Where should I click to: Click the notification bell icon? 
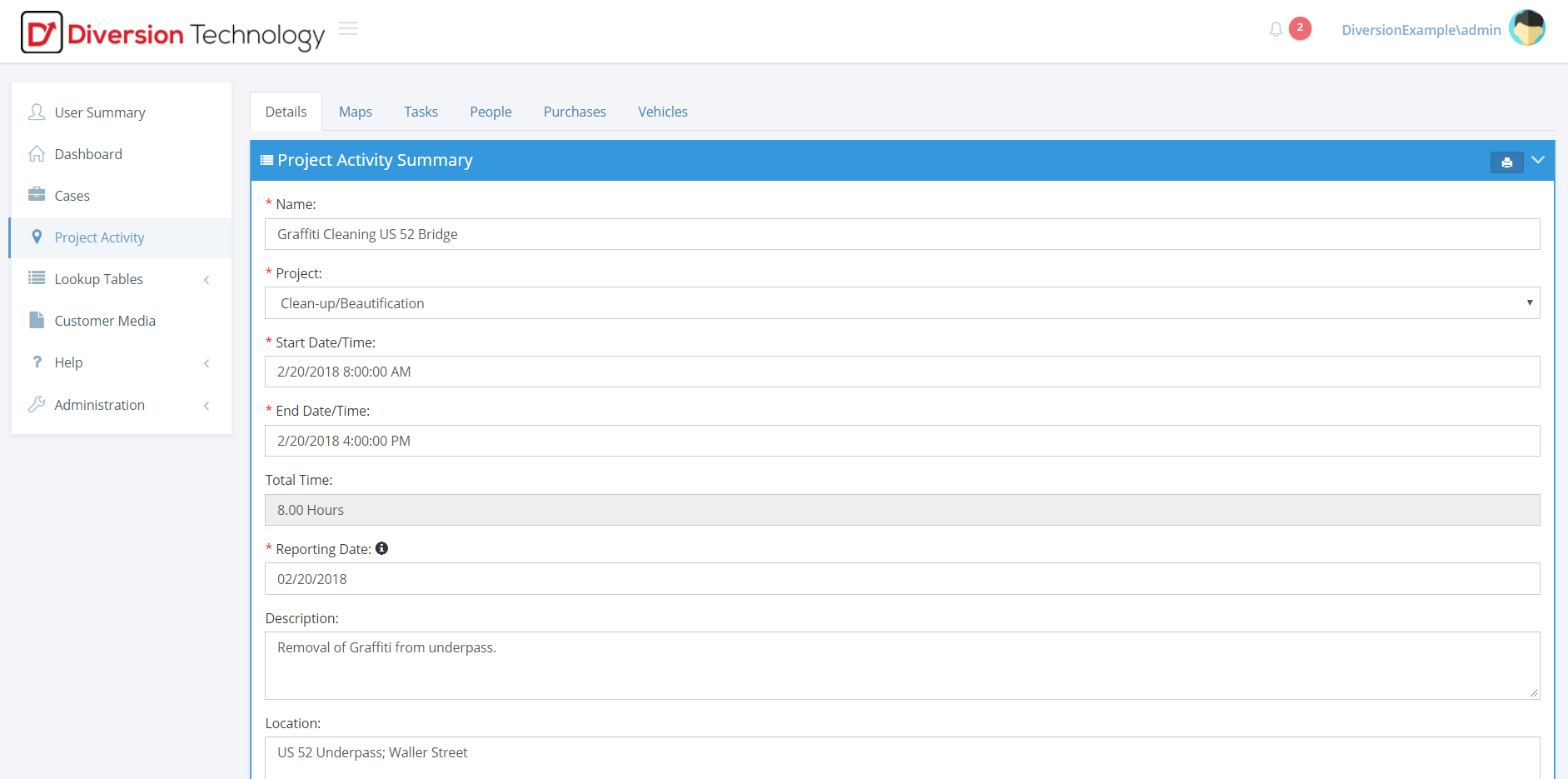pyautogui.click(x=1276, y=30)
